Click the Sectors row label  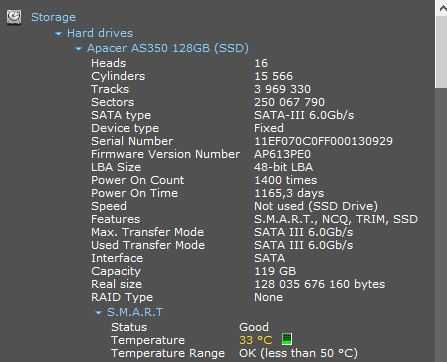point(112,102)
